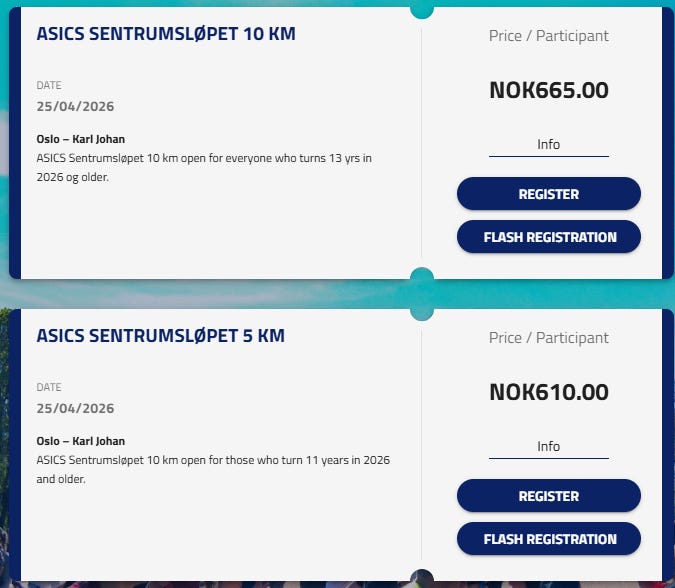Viewport: 675px width, 588px height.
Task: Select the NOK665.00 price
Action: pos(548,90)
